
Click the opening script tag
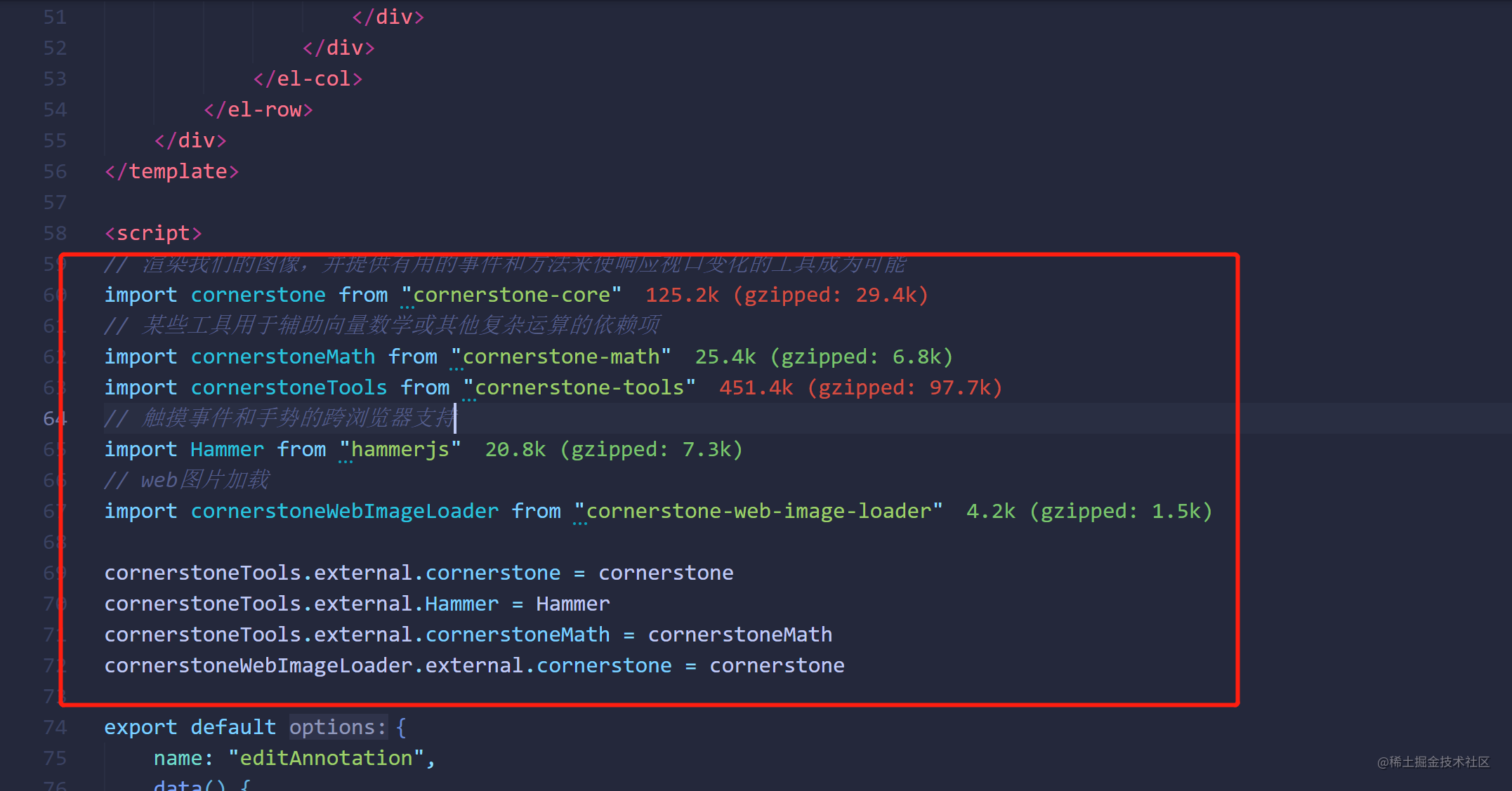[153, 233]
